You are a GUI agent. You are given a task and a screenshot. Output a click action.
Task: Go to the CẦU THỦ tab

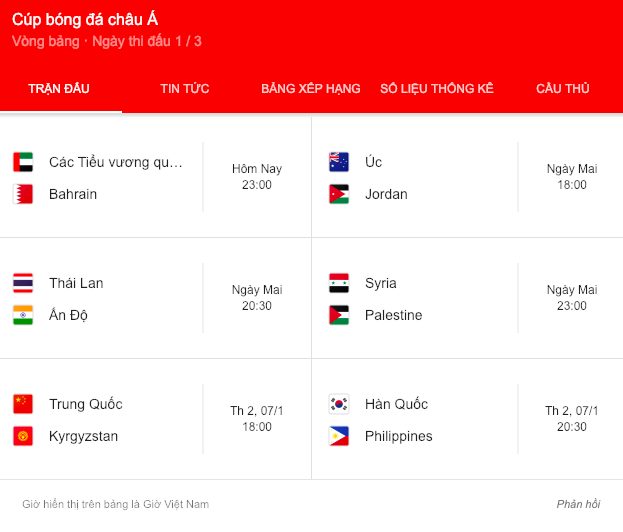coord(562,88)
